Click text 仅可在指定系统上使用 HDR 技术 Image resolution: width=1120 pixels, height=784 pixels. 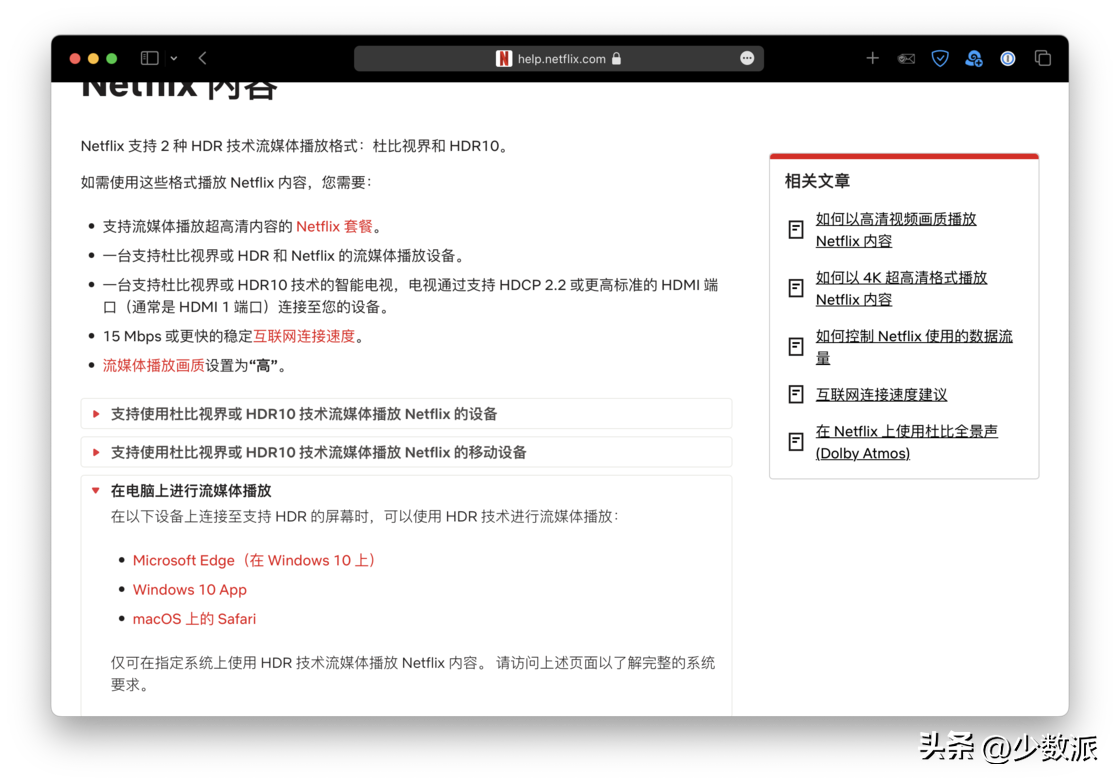click(413, 673)
